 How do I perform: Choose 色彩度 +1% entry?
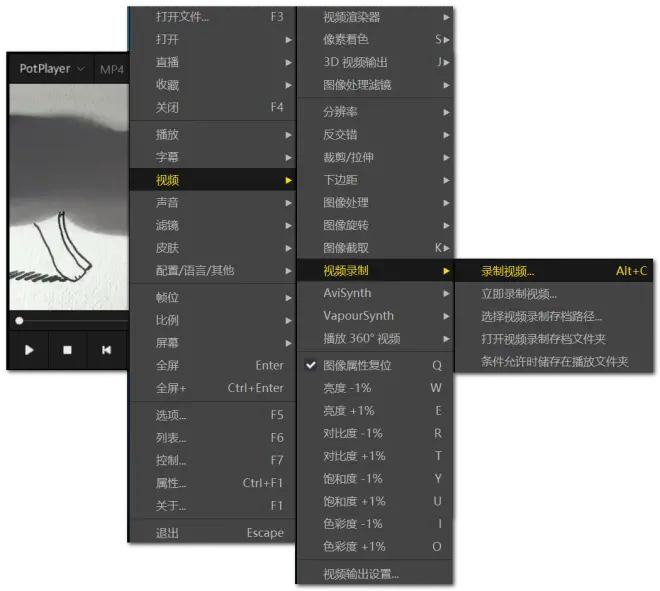point(375,547)
